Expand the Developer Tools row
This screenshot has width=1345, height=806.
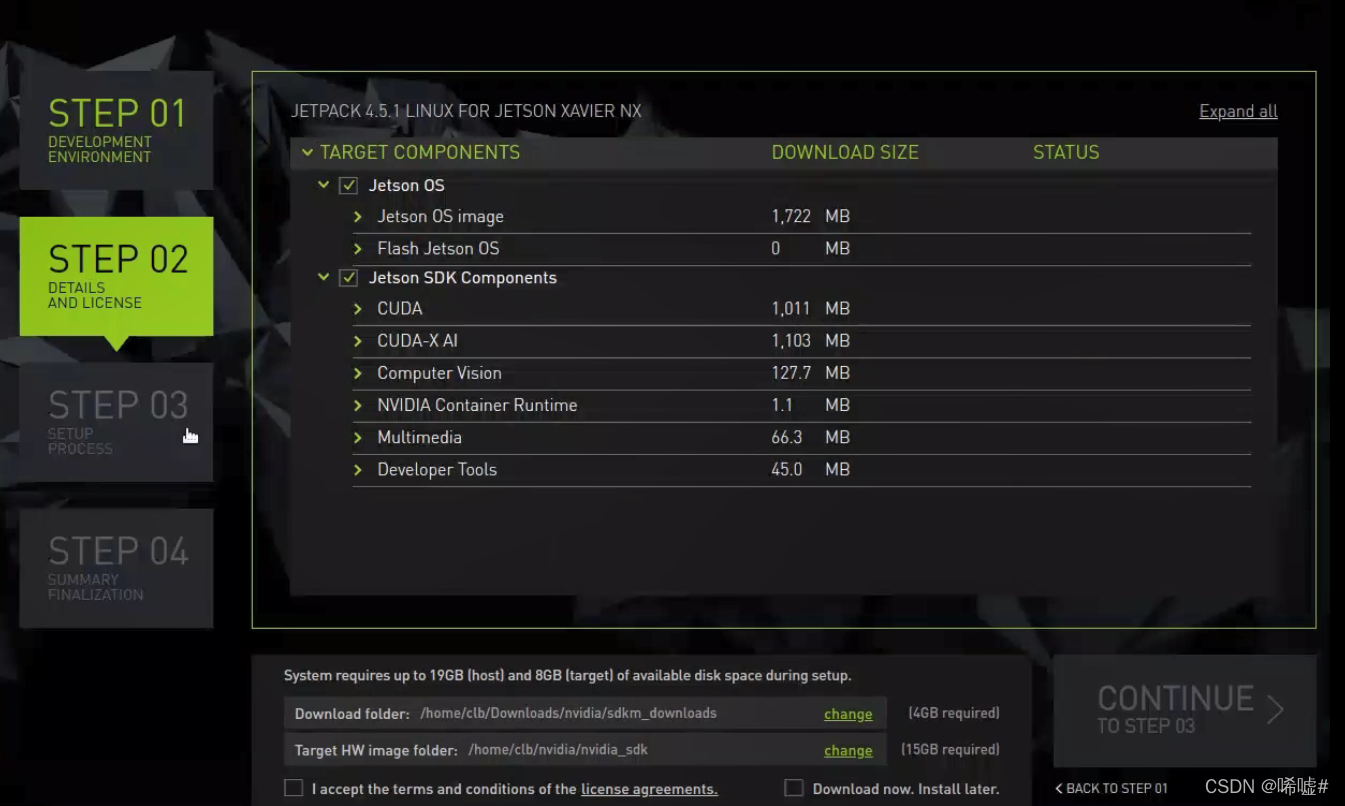pyautogui.click(x=358, y=469)
